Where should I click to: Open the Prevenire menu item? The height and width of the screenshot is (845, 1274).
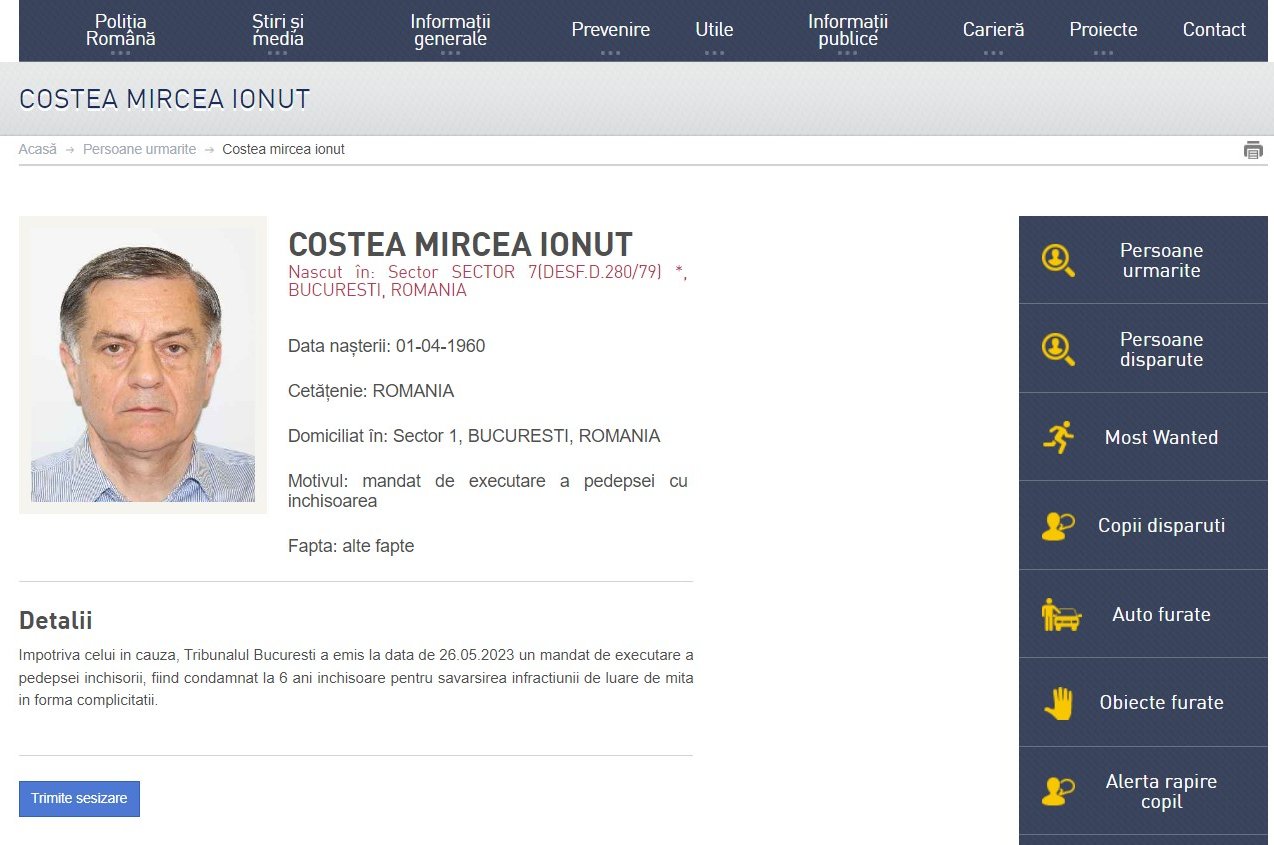point(611,31)
